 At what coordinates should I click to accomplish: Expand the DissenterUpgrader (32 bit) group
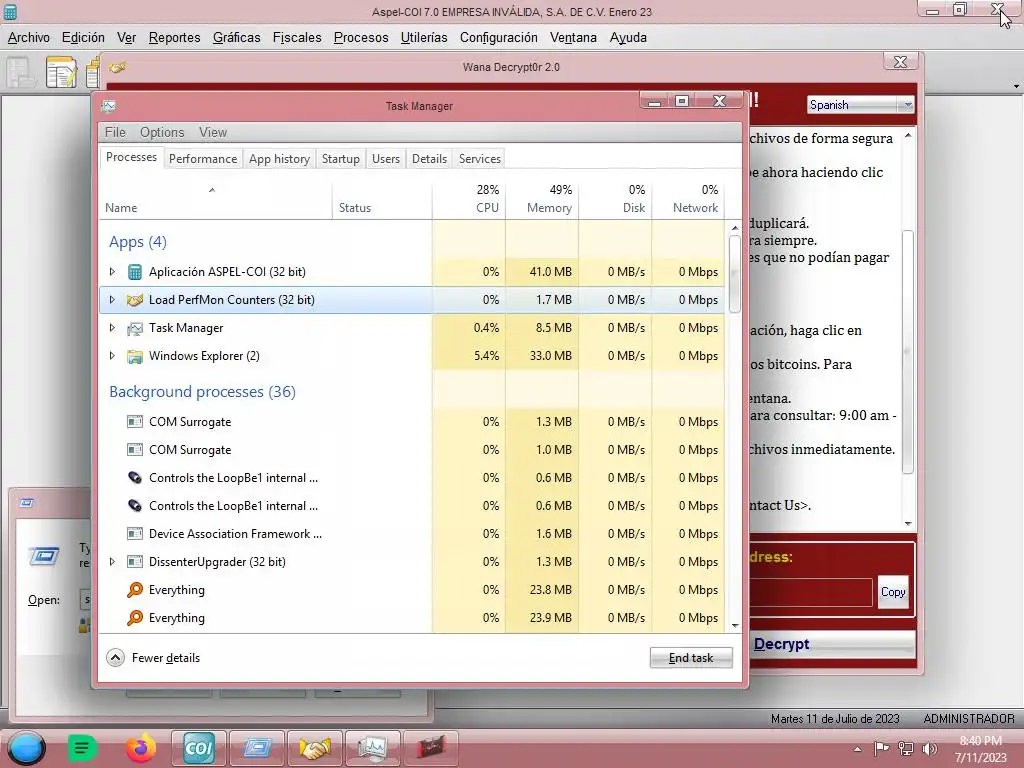(112, 562)
